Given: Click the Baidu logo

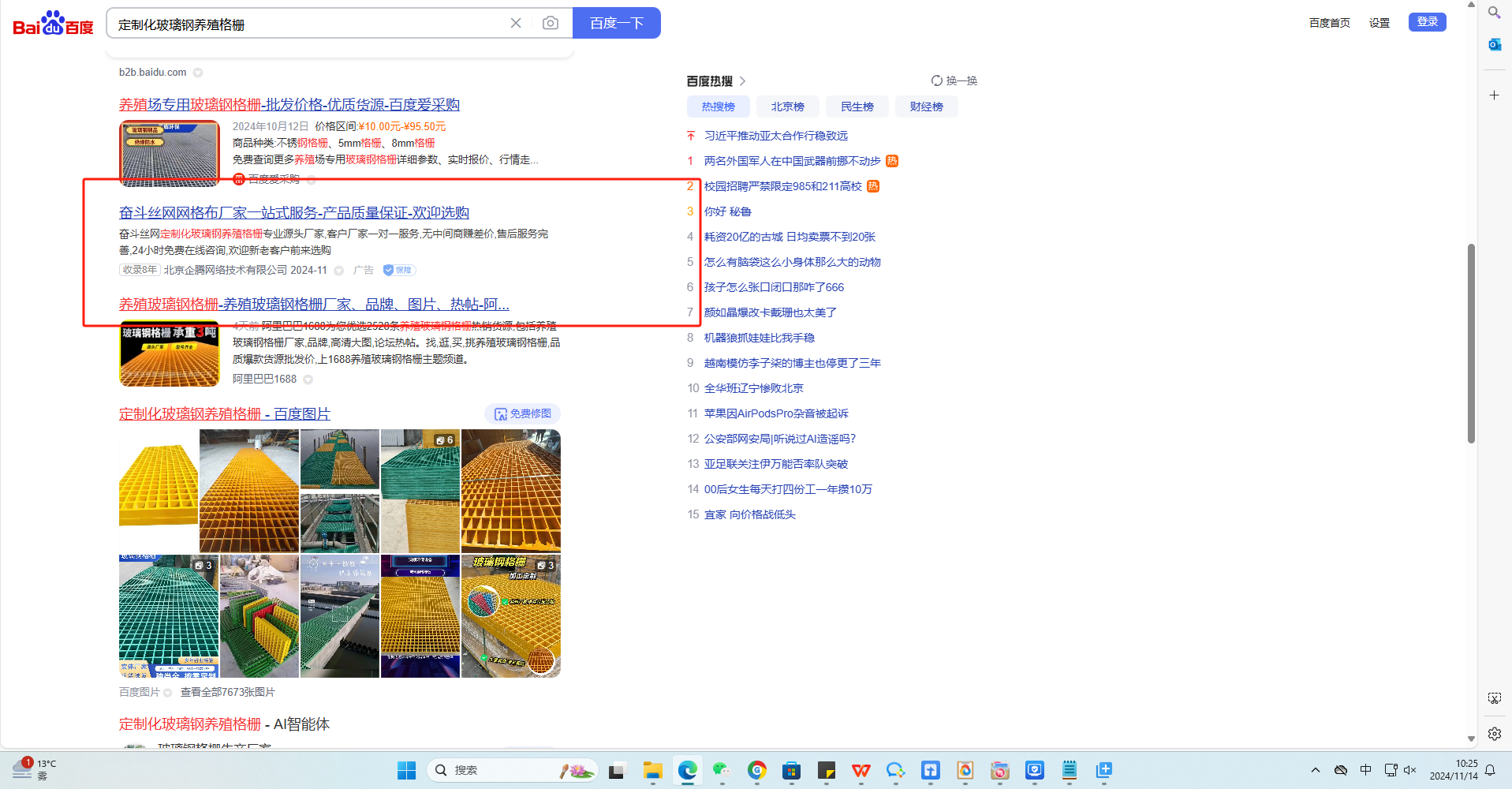Looking at the screenshot, I should pos(53,24).
